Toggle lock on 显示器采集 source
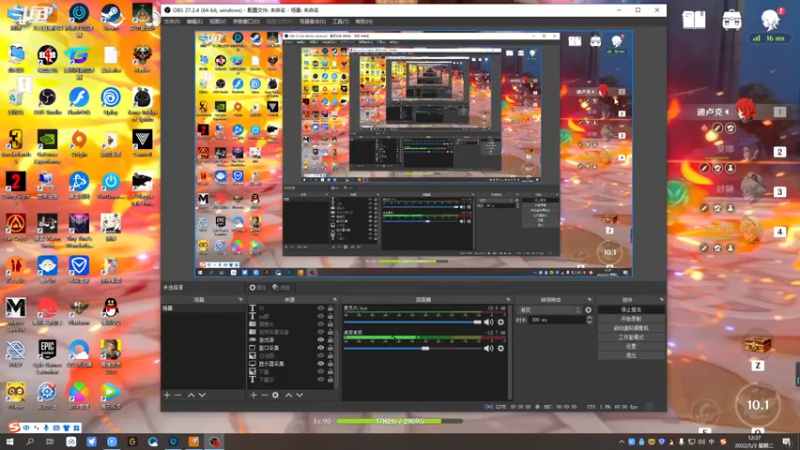This screenshot has height=450, width=800. pos(330,364)
